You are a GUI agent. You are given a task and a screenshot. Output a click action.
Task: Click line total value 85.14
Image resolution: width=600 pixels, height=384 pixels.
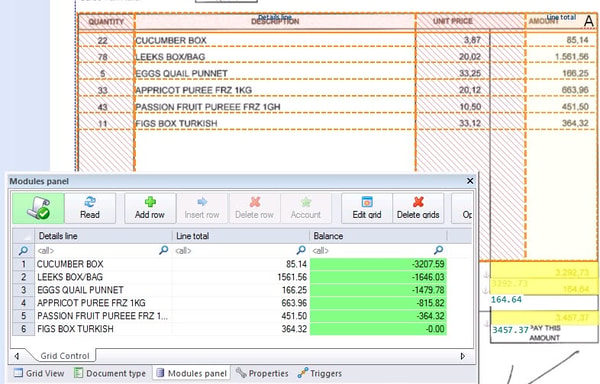(x=241, y=264)
